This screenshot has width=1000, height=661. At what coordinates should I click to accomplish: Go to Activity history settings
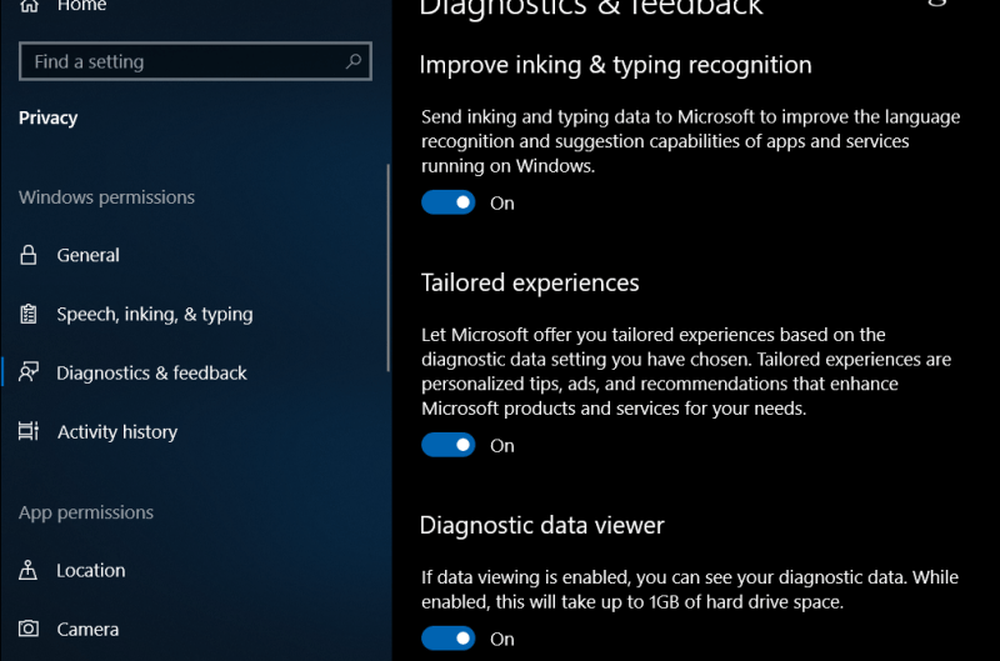(x=117, y=432)
